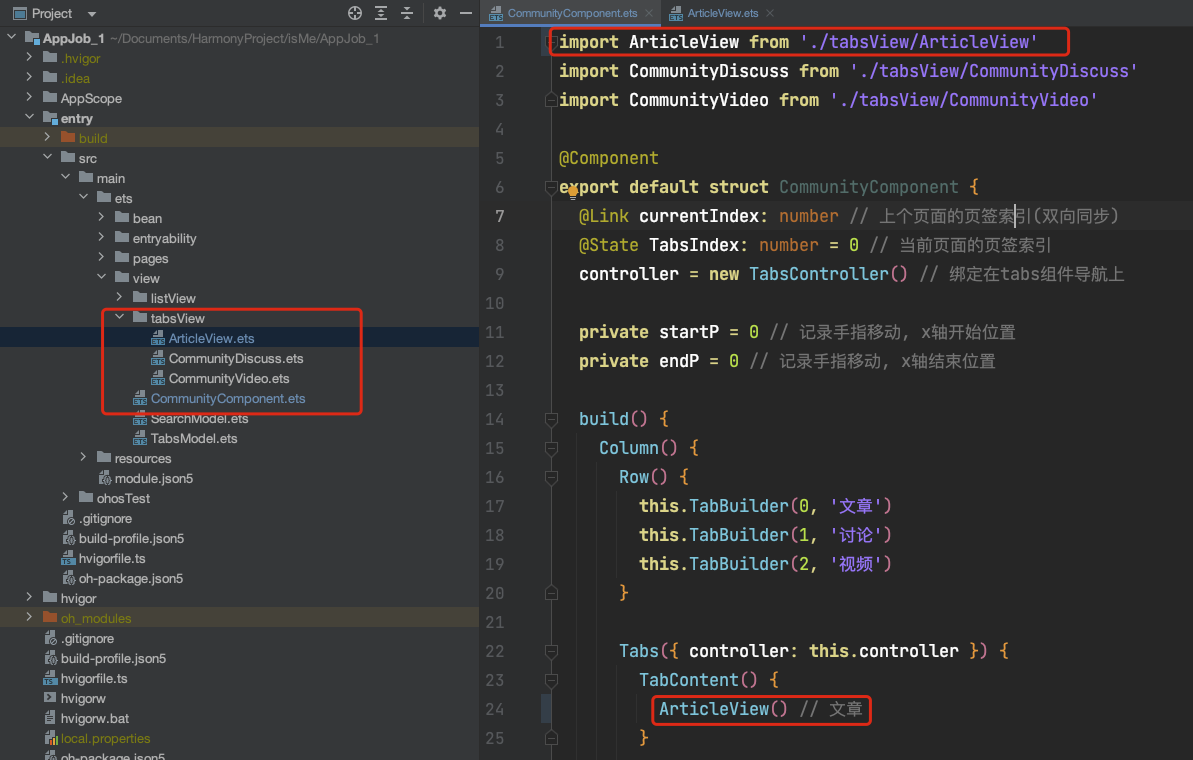Viewport: 1193px width, 760px height.
Task: Close the ArticleView.ets tab
Action: click(770, 13)
